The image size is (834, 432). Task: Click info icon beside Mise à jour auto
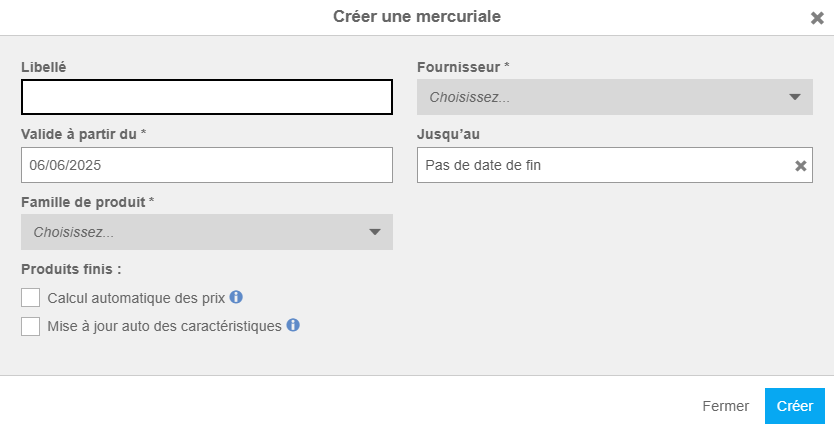click(293, 325)
